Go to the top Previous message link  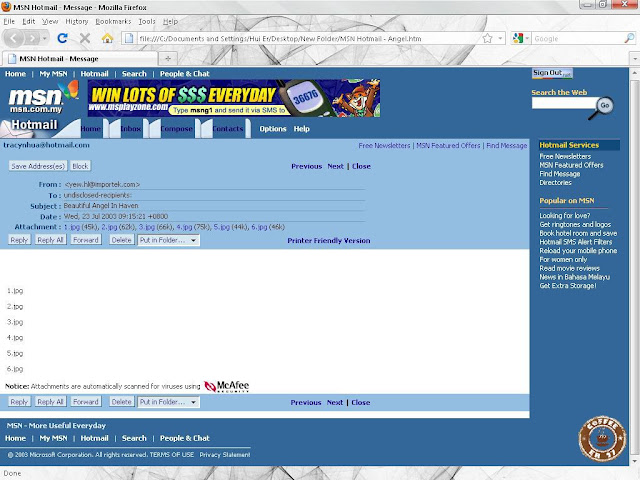pos(307,166)
